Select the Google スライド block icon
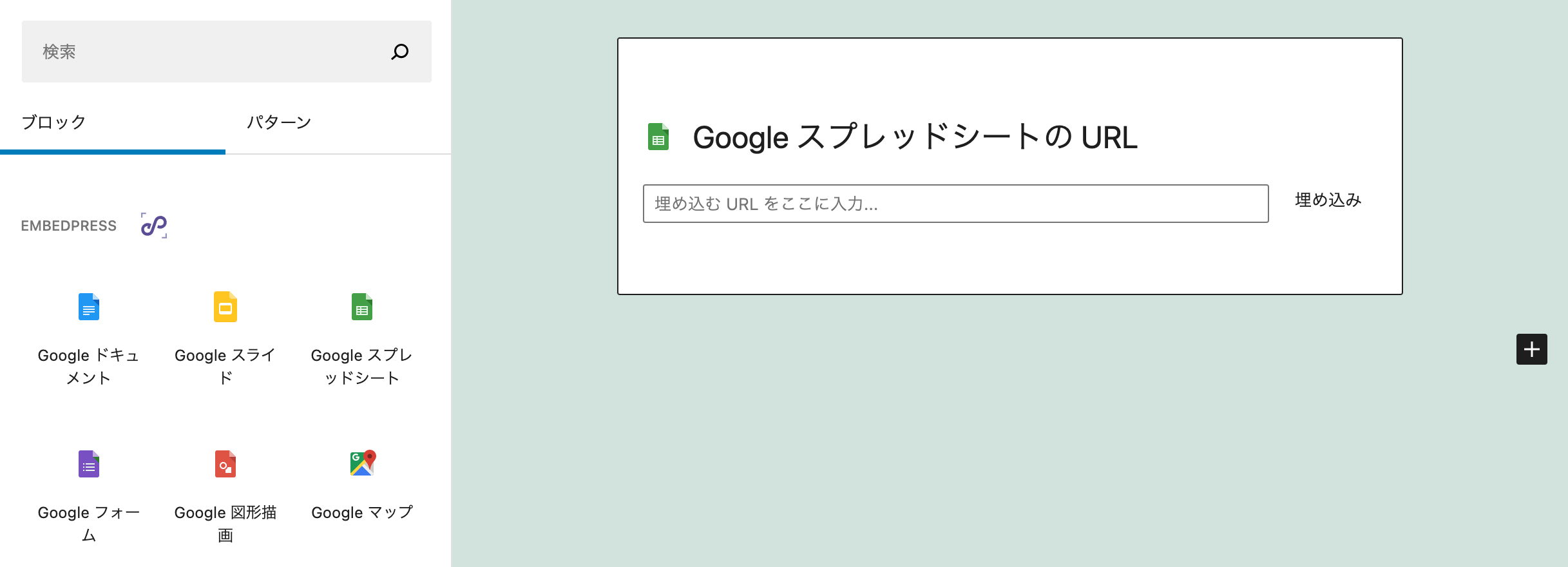 (225, 307)
